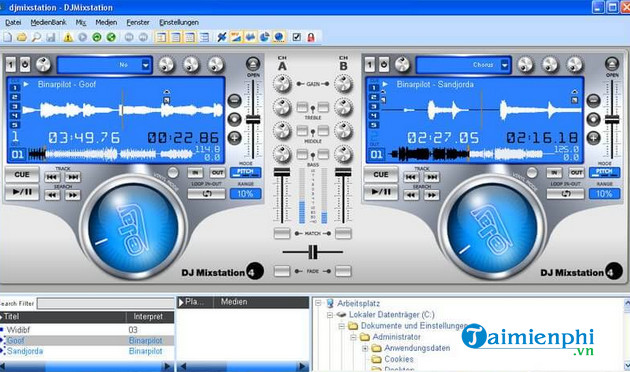630x372 pixels.
Task: Toggle channel B middle kill switch
Action: point(323,131)
